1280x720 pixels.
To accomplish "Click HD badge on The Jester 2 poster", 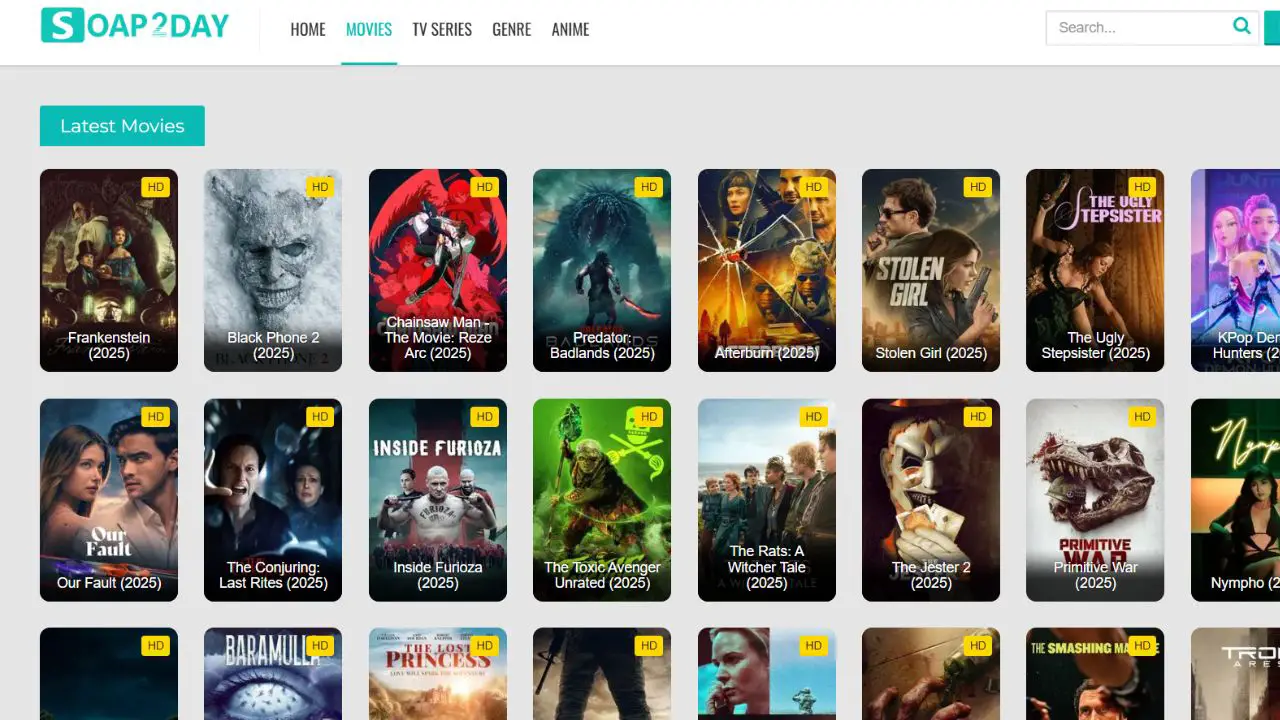I will click(x=977, y=417).
